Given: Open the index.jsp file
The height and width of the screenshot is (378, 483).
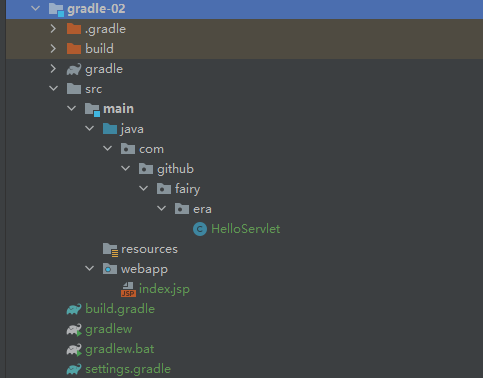Looking at the screenshot, I should point(164,289).
